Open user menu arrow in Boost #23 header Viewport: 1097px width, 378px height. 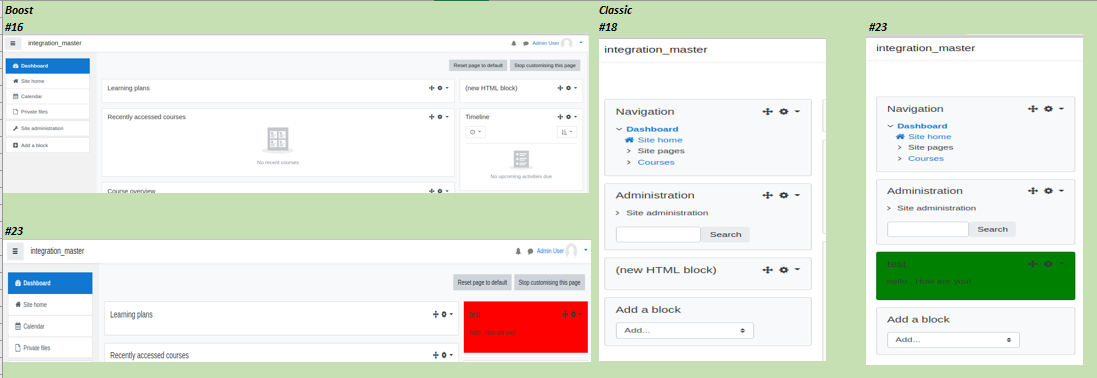tap(585, 250)
